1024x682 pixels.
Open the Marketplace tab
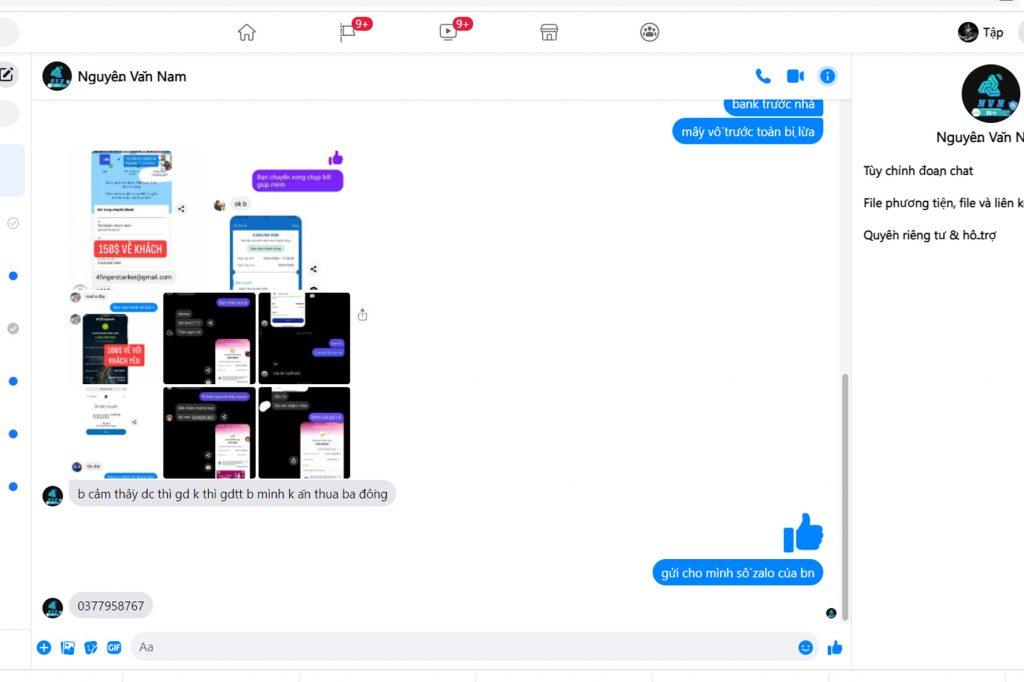click(549, 32)
